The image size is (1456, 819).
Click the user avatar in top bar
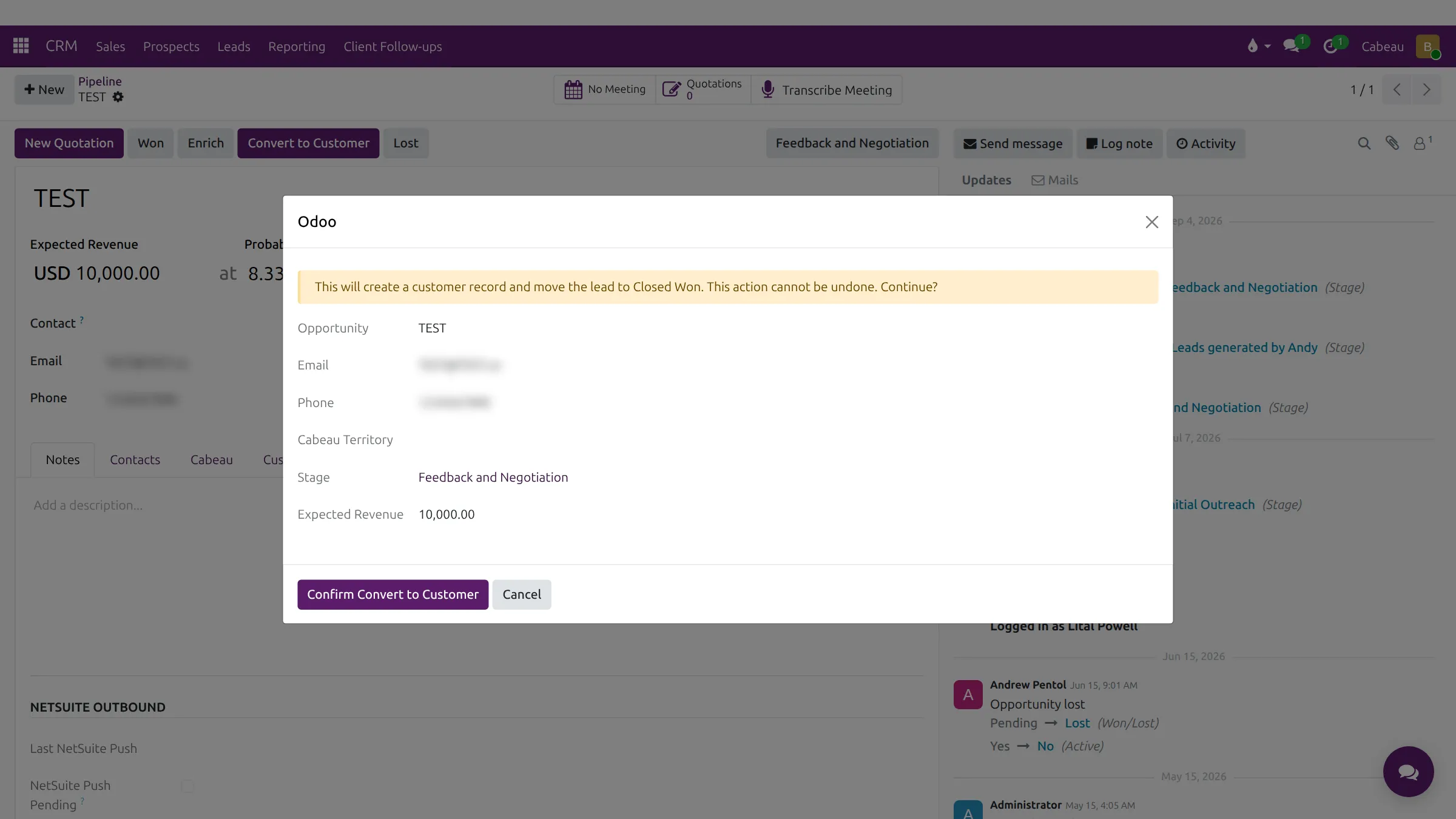click(x=1427, y=47)
